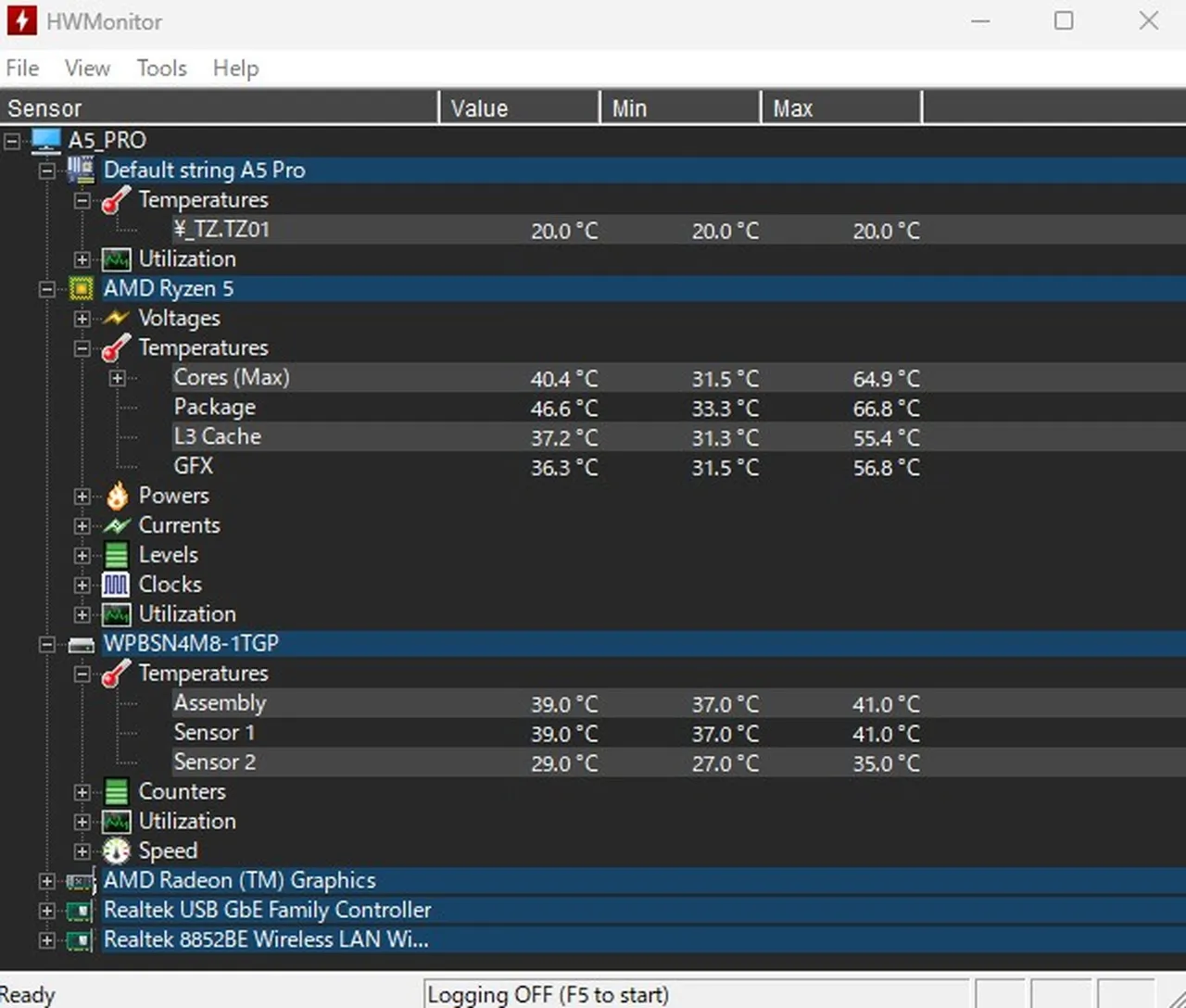Click the Currents zigzag icon
This screenshot has width=1186, height=1008.
(117, 526)
